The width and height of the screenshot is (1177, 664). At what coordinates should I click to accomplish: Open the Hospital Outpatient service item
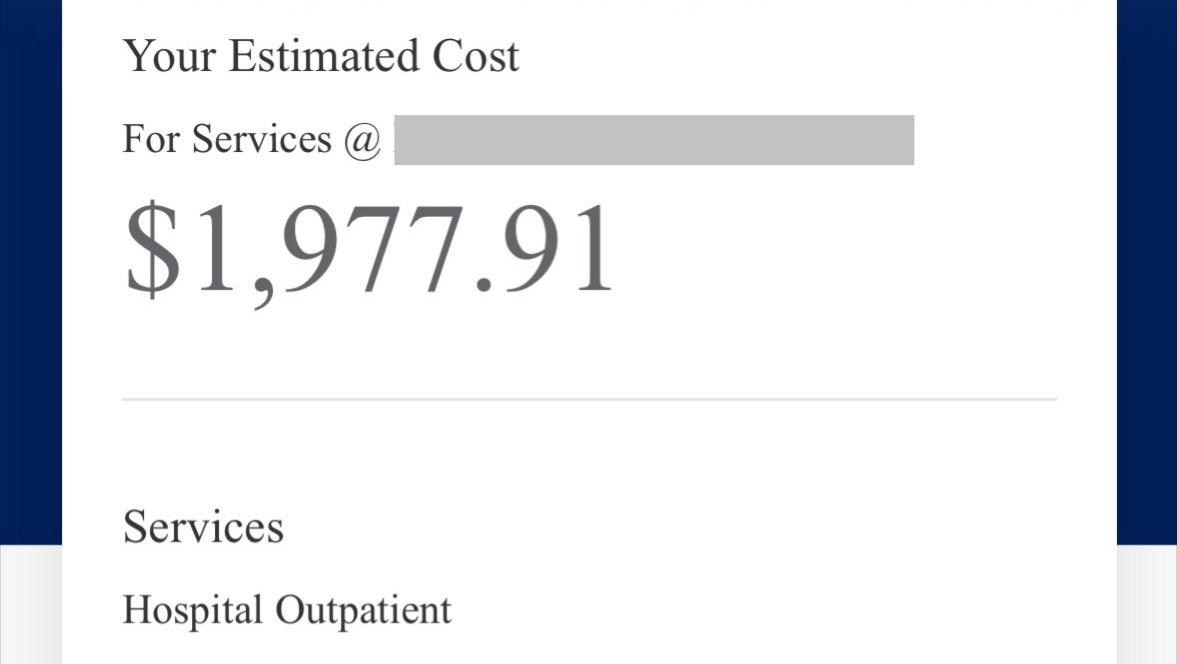(x=287, y=611)
